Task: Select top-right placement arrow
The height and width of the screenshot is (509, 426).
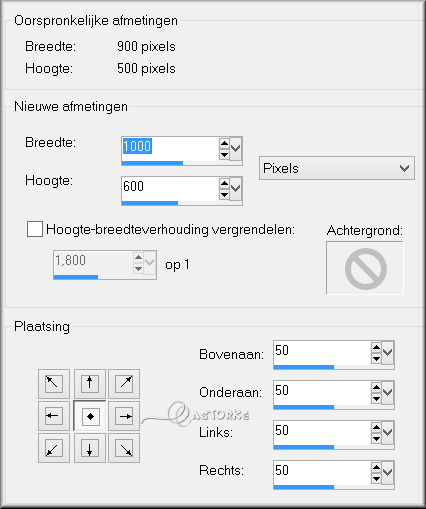Action: [124, 383]
